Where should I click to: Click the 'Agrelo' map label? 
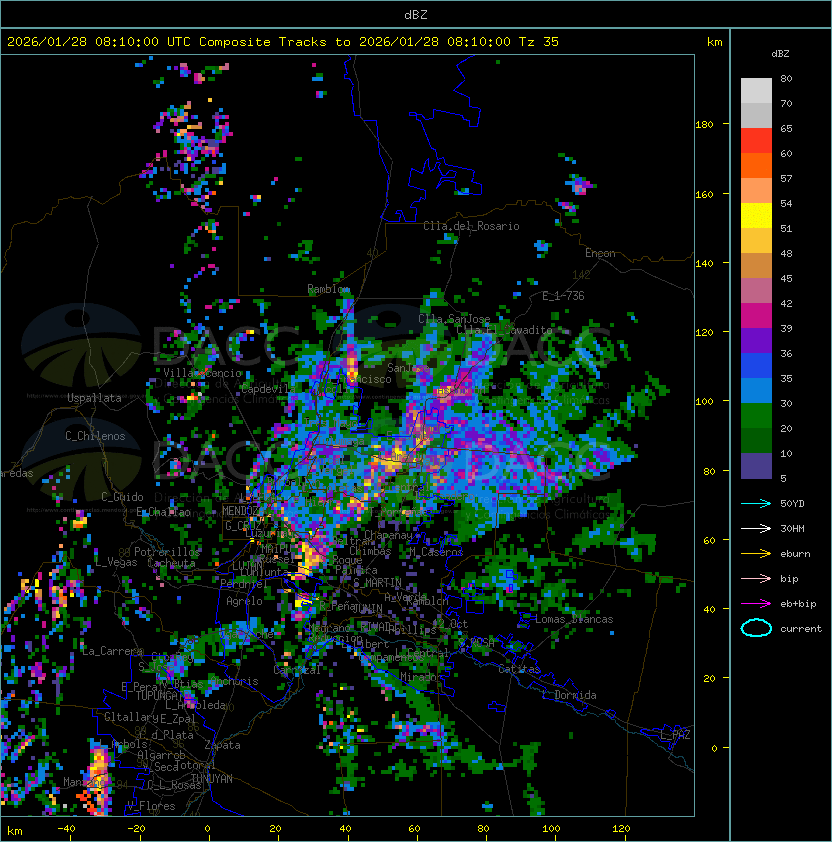[x=244, y=601]
